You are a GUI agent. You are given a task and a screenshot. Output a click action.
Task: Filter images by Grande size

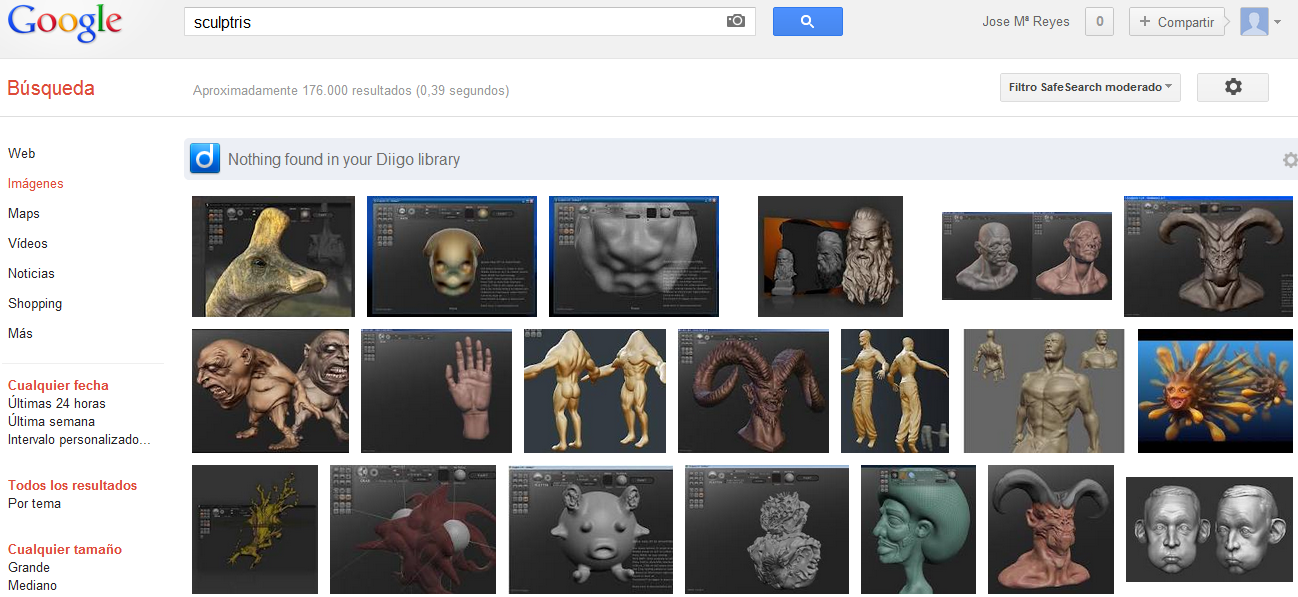tap(29, 567)
